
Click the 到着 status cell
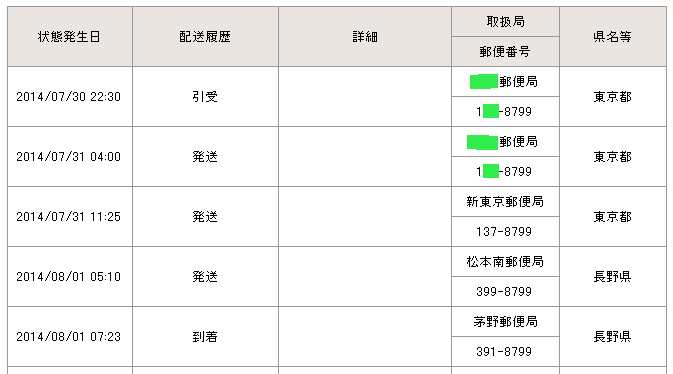[x=205, y=337]
